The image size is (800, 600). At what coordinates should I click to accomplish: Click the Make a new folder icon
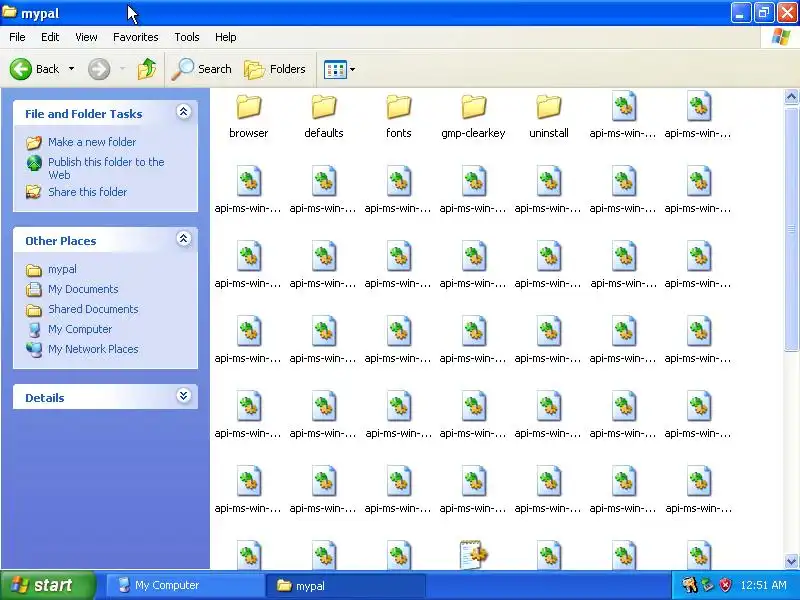[x=34, y=142]
